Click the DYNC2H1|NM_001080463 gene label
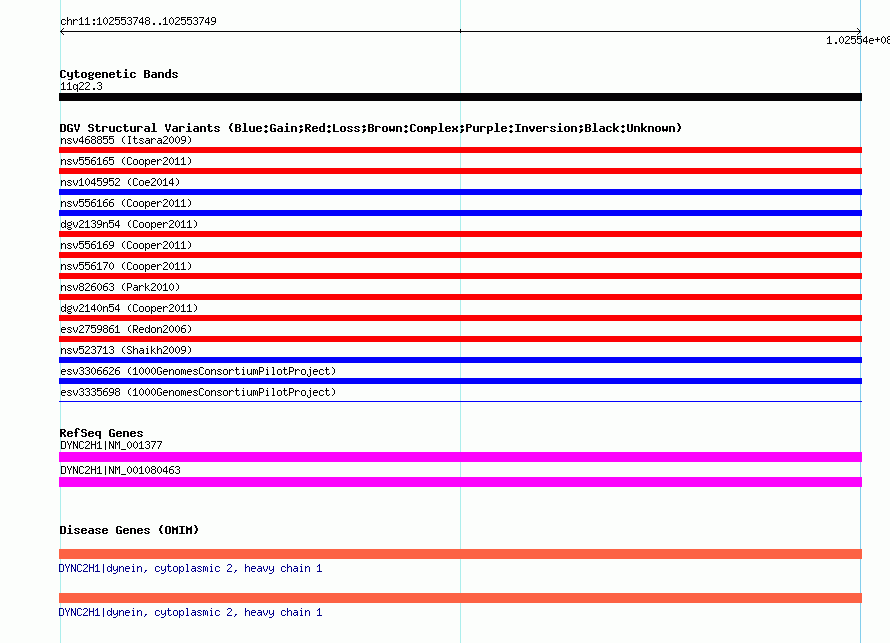Screen dimensions: 890x643 click(120, 470)
